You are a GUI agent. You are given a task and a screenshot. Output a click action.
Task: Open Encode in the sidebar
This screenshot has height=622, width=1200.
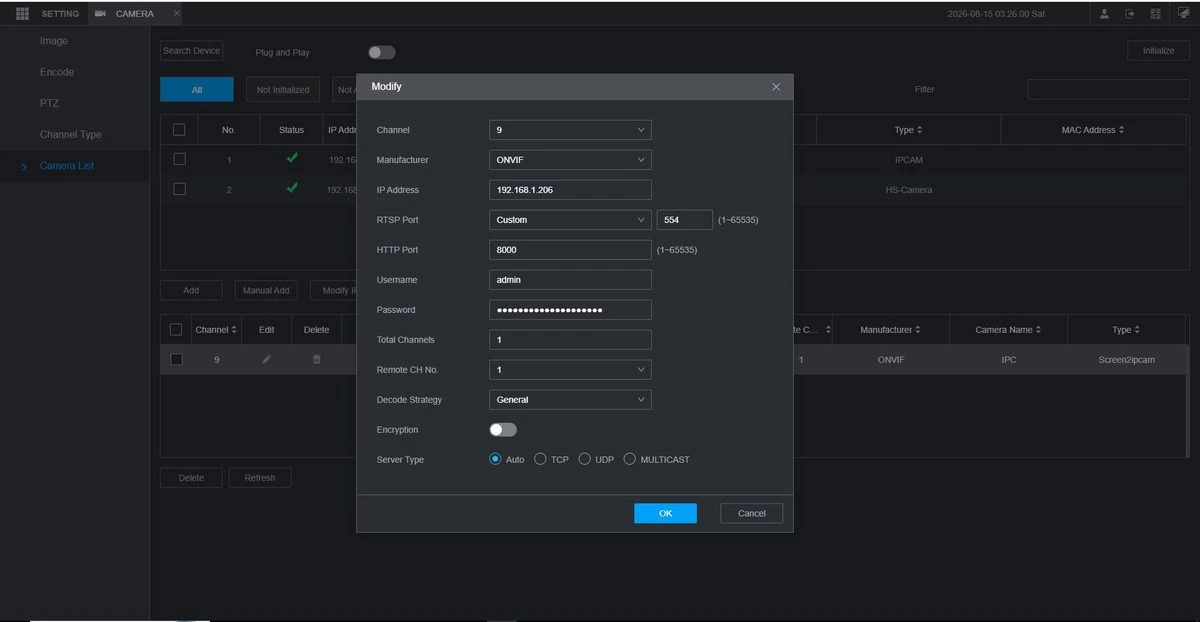click(x=57, y=72)
